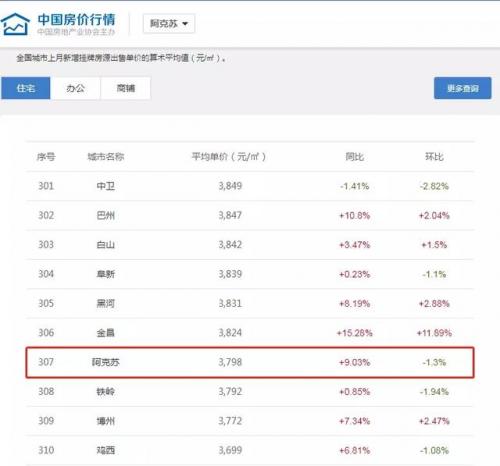Select city name 阿克苏 in table

point(106,362)
